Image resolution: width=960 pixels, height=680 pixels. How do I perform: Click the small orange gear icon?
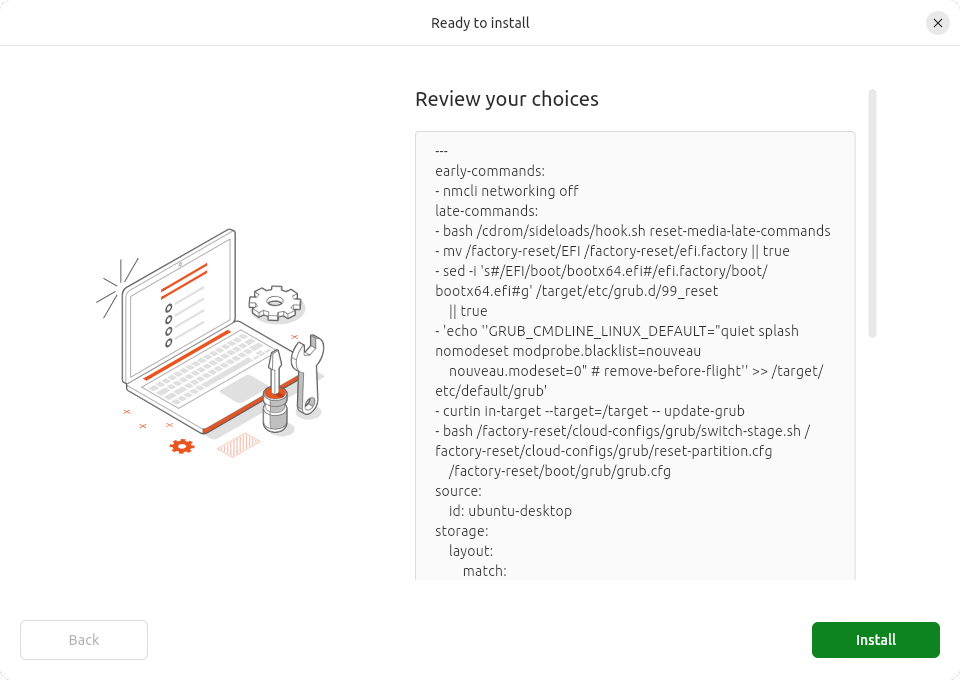click(181, 446)
